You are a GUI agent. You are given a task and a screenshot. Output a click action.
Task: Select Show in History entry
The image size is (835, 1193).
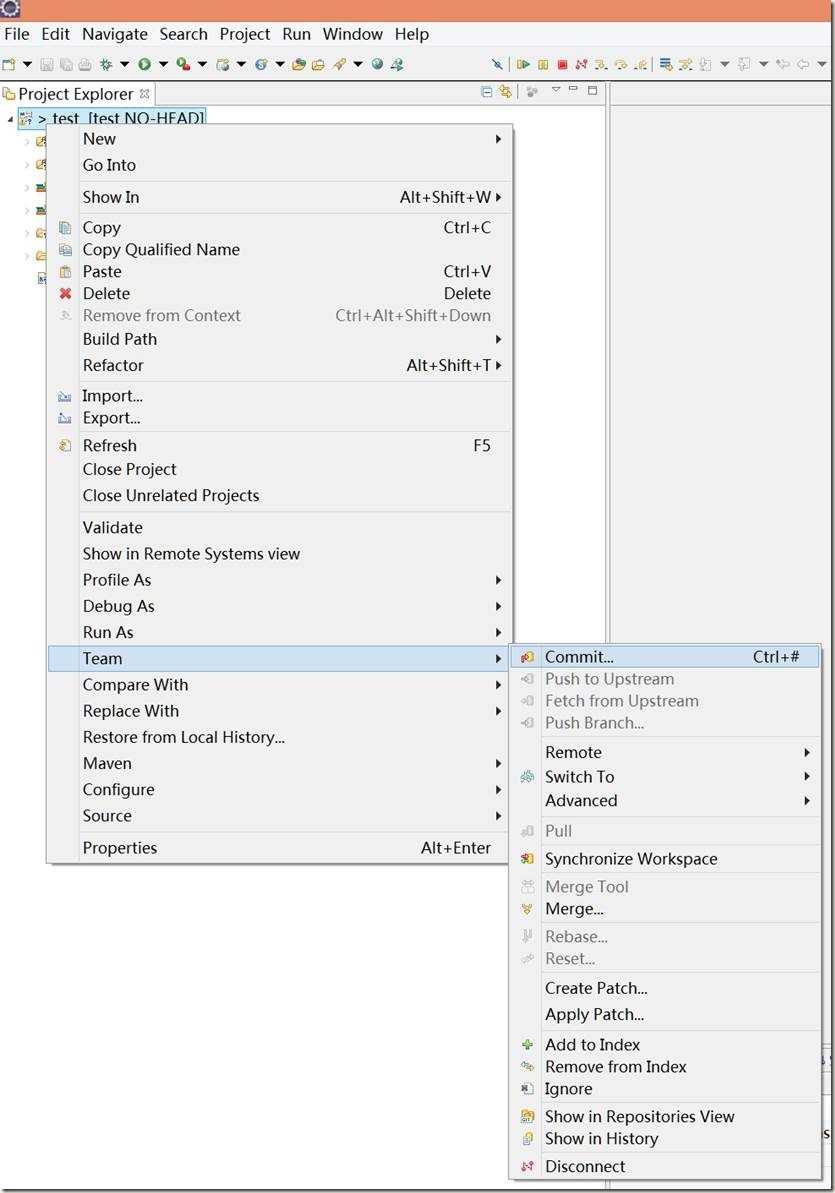point(601,1139)
